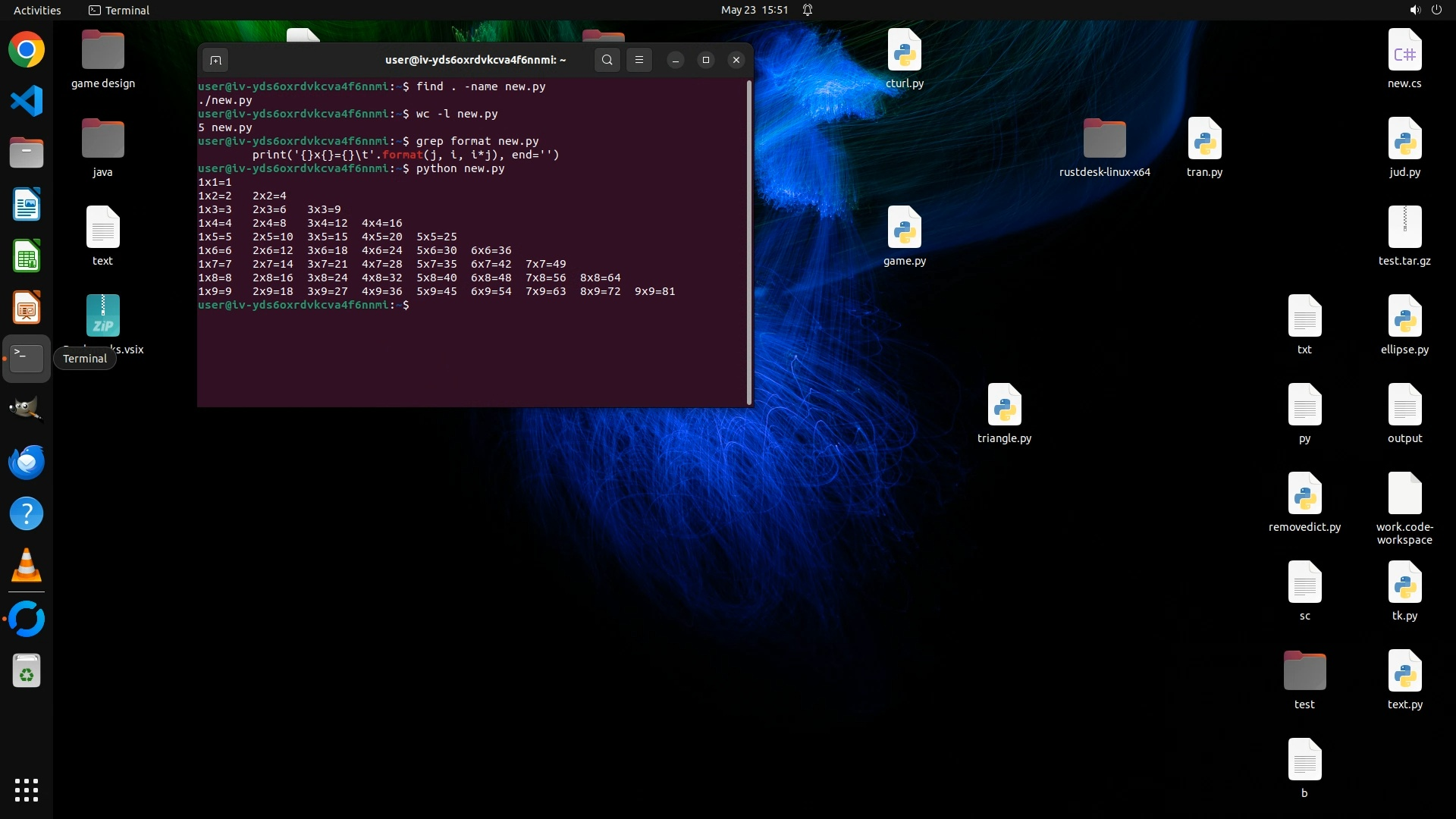Viewport: 1456px width, 819px height.
Task: Open Visual Studio Code from dock
Action: tap(27, 102)
